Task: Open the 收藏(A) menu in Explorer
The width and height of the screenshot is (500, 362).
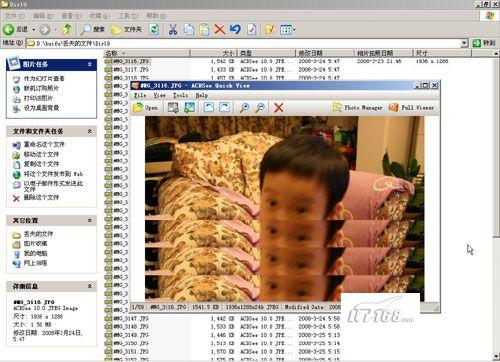Action: 100,16
